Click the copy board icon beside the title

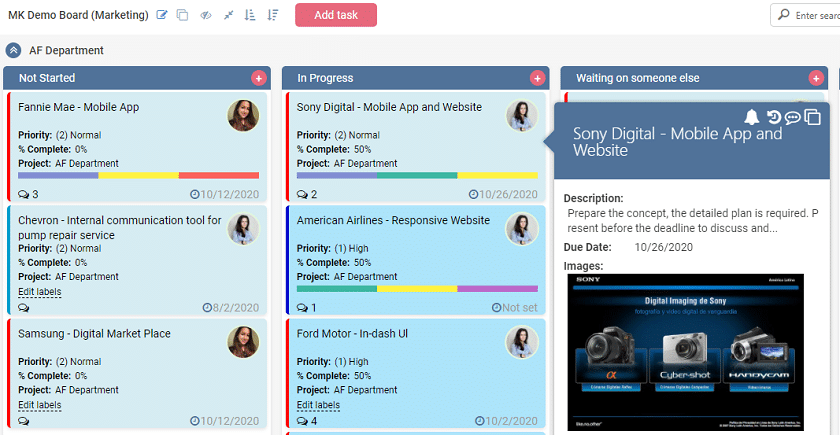coord(183,15)
